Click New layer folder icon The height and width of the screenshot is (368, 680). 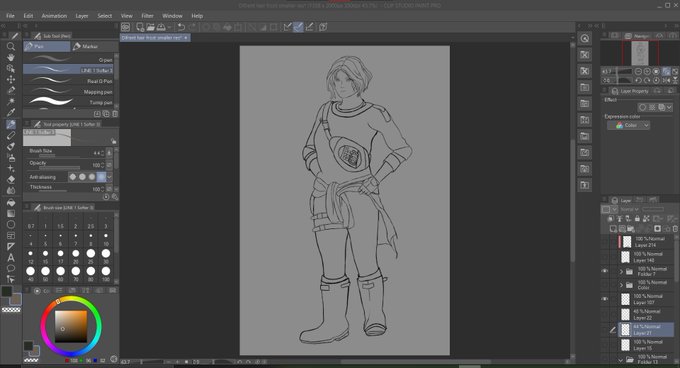pyautogui.click(x=631, y=228)
